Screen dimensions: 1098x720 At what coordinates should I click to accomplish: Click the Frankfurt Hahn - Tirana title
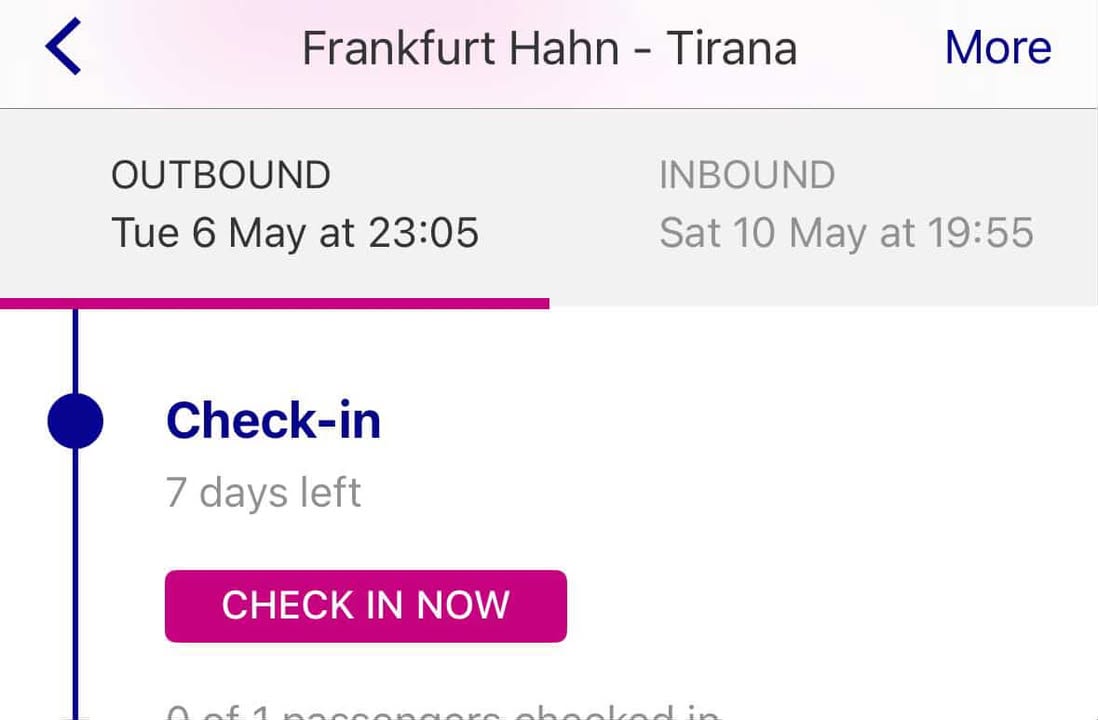549,48
